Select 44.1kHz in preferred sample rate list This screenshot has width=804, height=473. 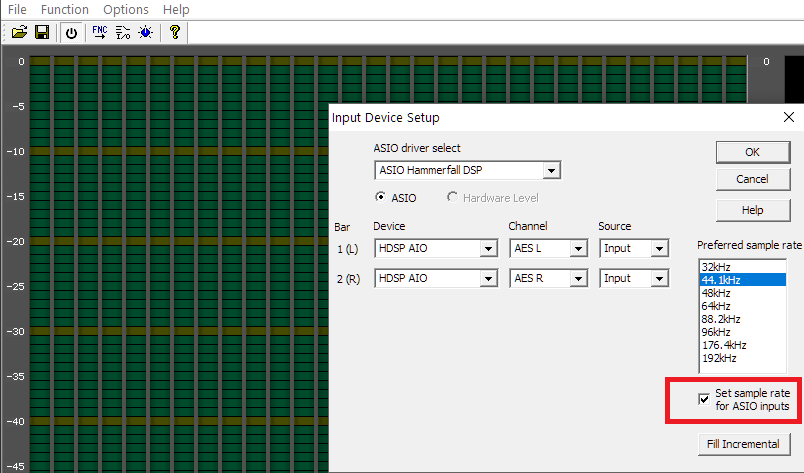pos(742,280)
